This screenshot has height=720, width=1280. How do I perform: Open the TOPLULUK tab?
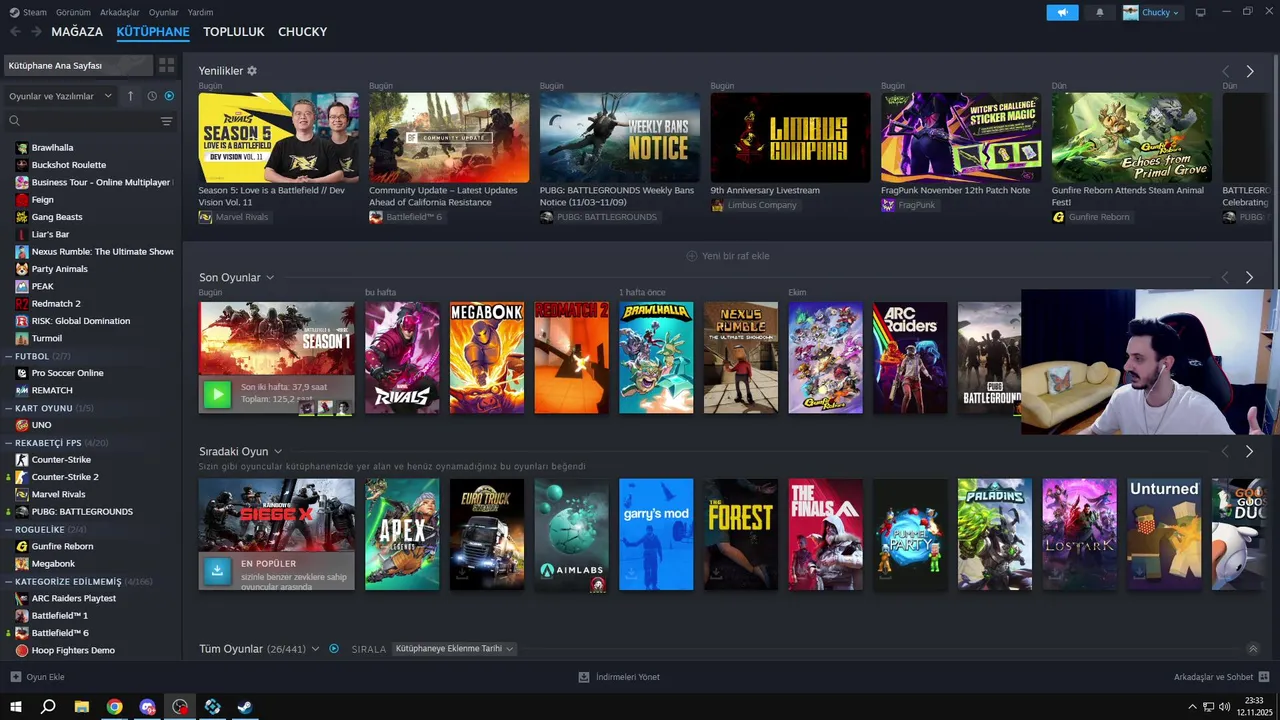tap(234, 32)
